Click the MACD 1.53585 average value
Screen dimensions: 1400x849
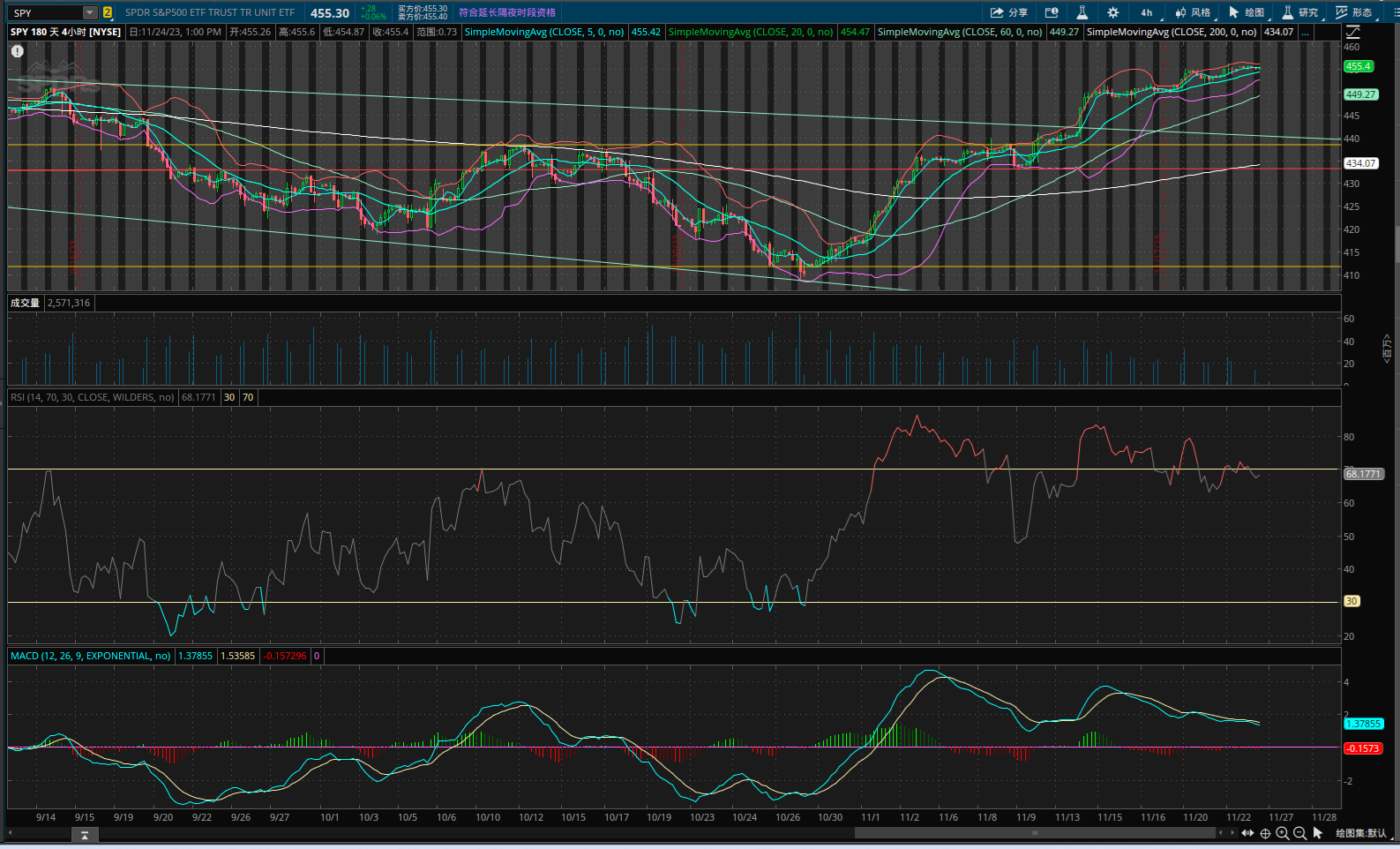(238, 656)
